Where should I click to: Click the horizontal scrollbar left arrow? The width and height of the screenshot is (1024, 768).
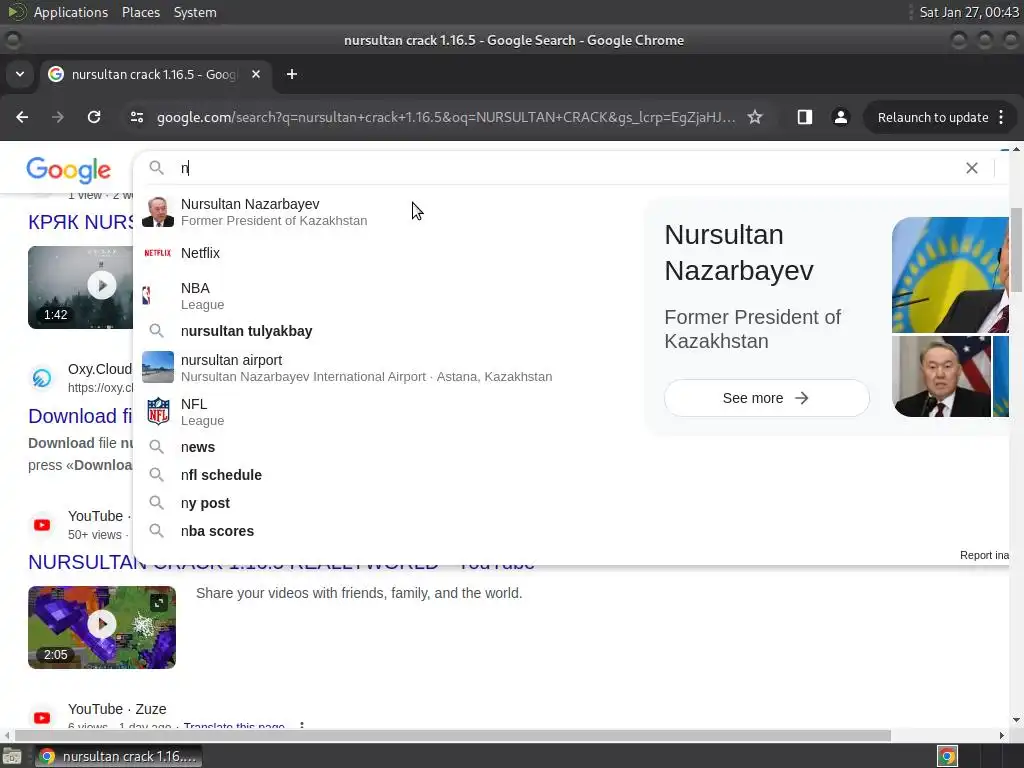(x=7, y=735)
